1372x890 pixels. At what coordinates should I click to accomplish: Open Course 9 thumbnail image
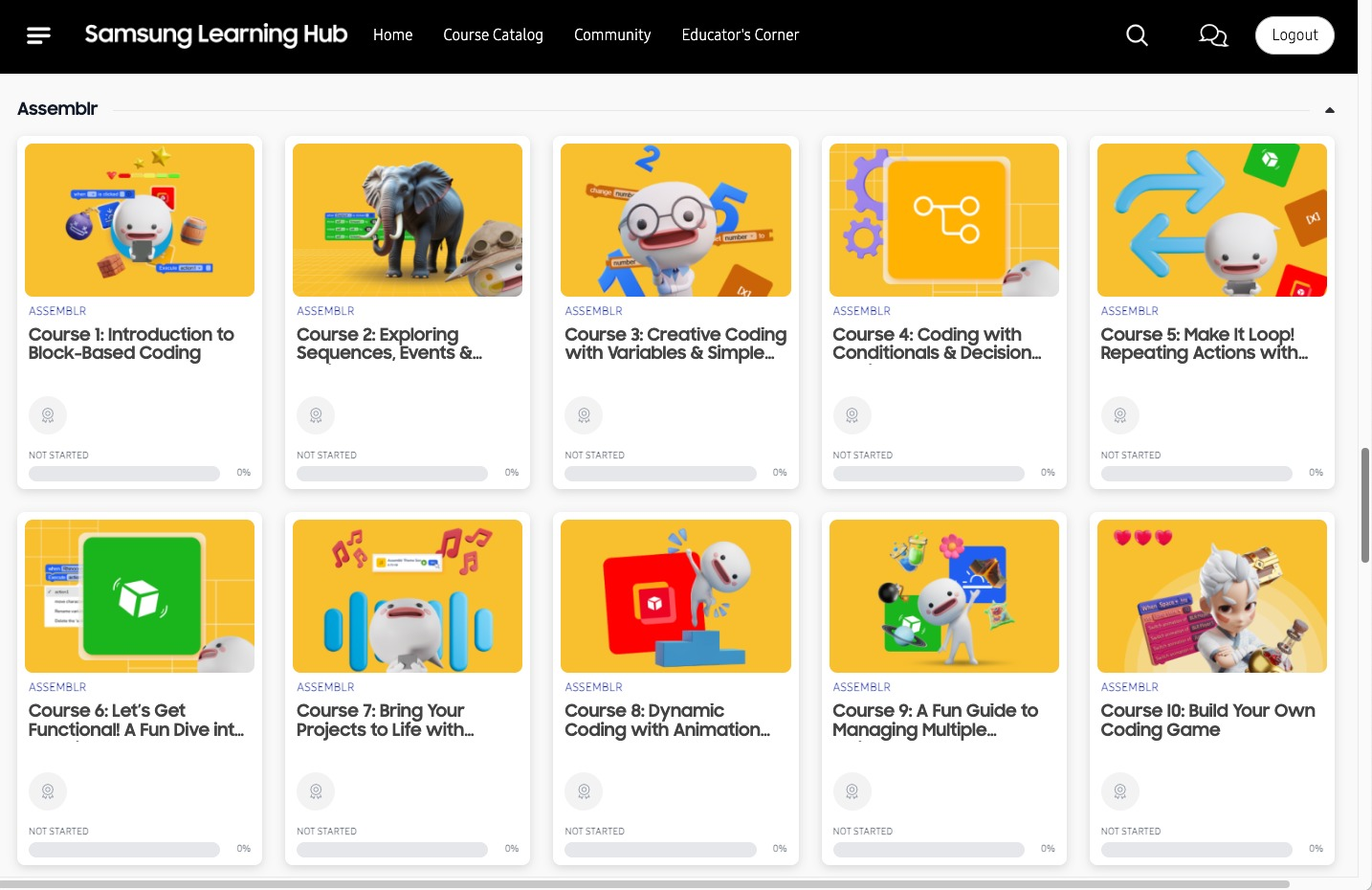pos(944,596)
